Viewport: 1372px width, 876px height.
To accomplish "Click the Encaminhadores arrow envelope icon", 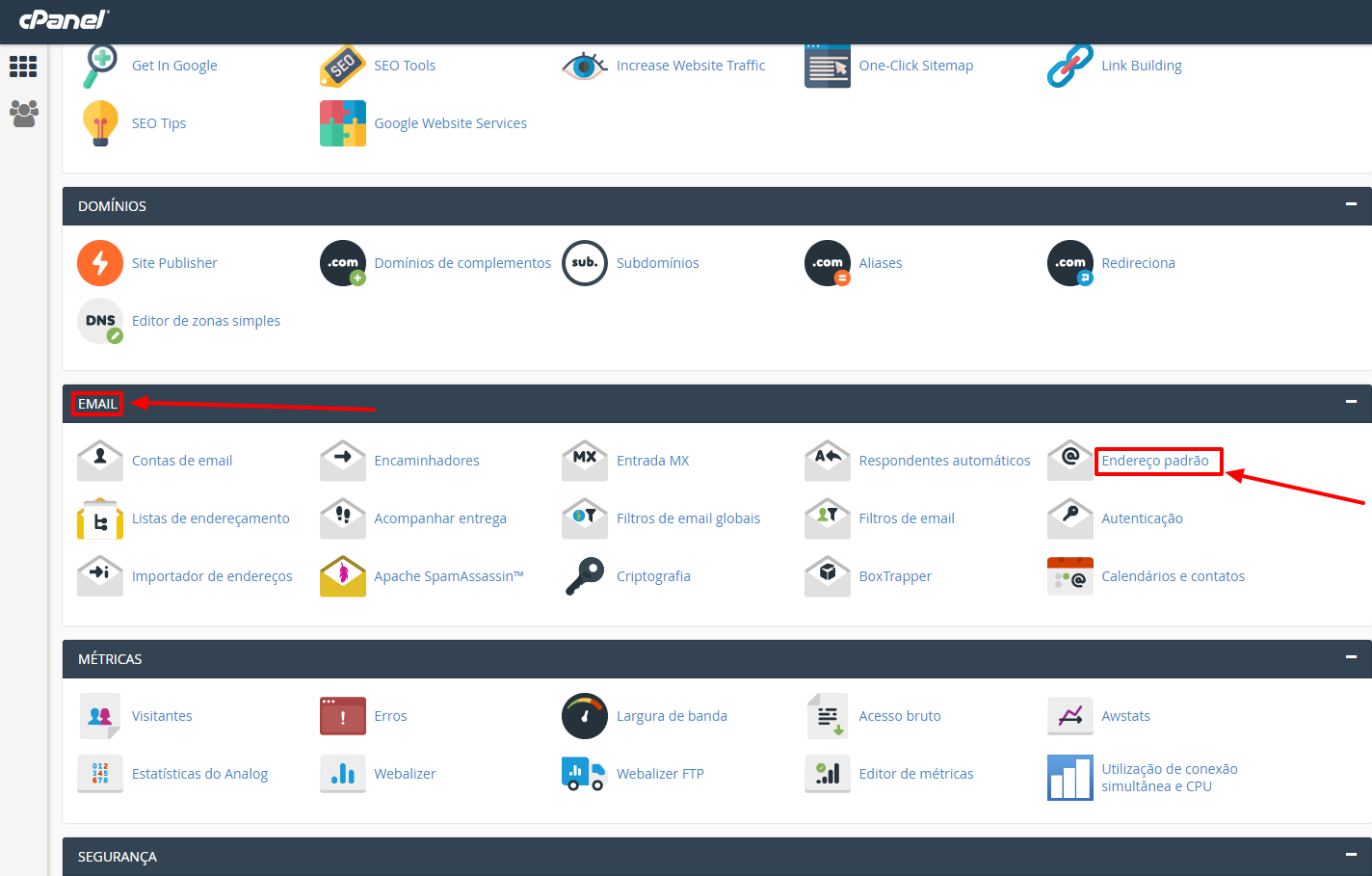I will pos(343,461).
